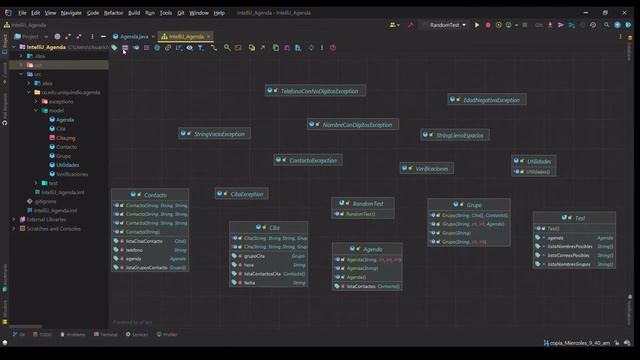Image resolution: width=640 pixels, height=360 pixels.
Task: Click the teal export icon in the diagram toolbar
Action: (x=298, y=48)
